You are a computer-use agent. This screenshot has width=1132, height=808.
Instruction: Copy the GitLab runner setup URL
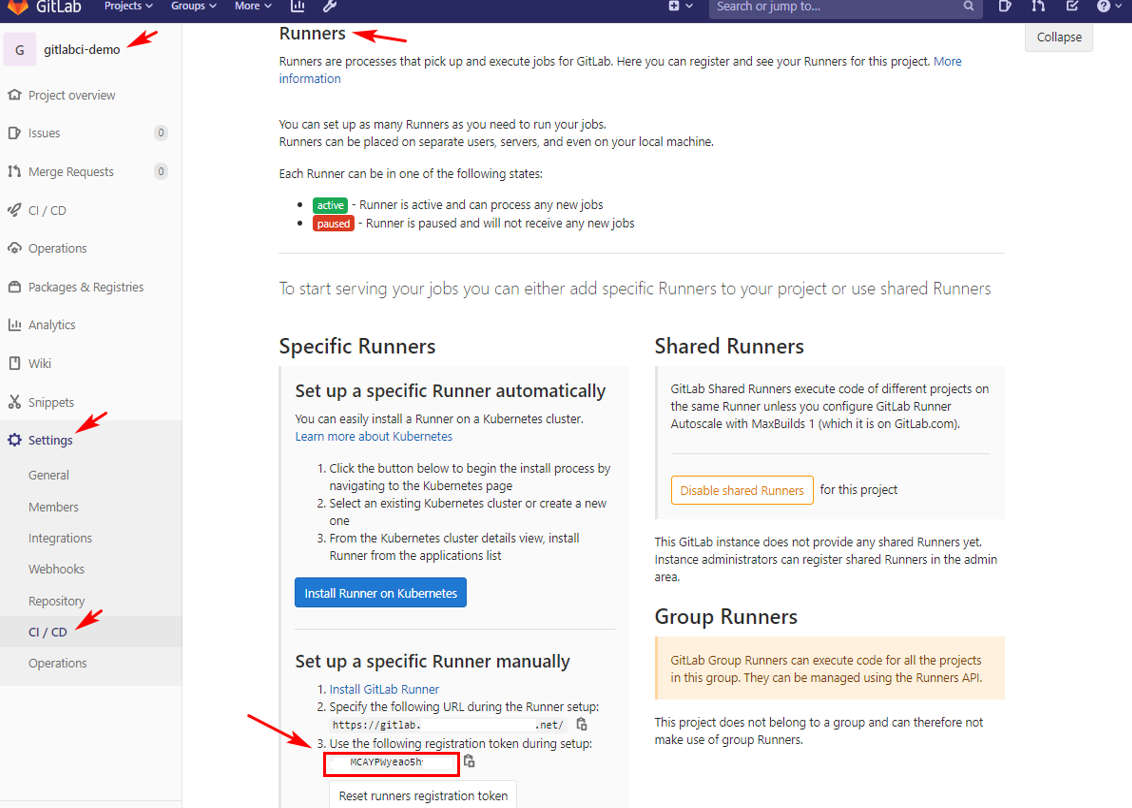581,724
